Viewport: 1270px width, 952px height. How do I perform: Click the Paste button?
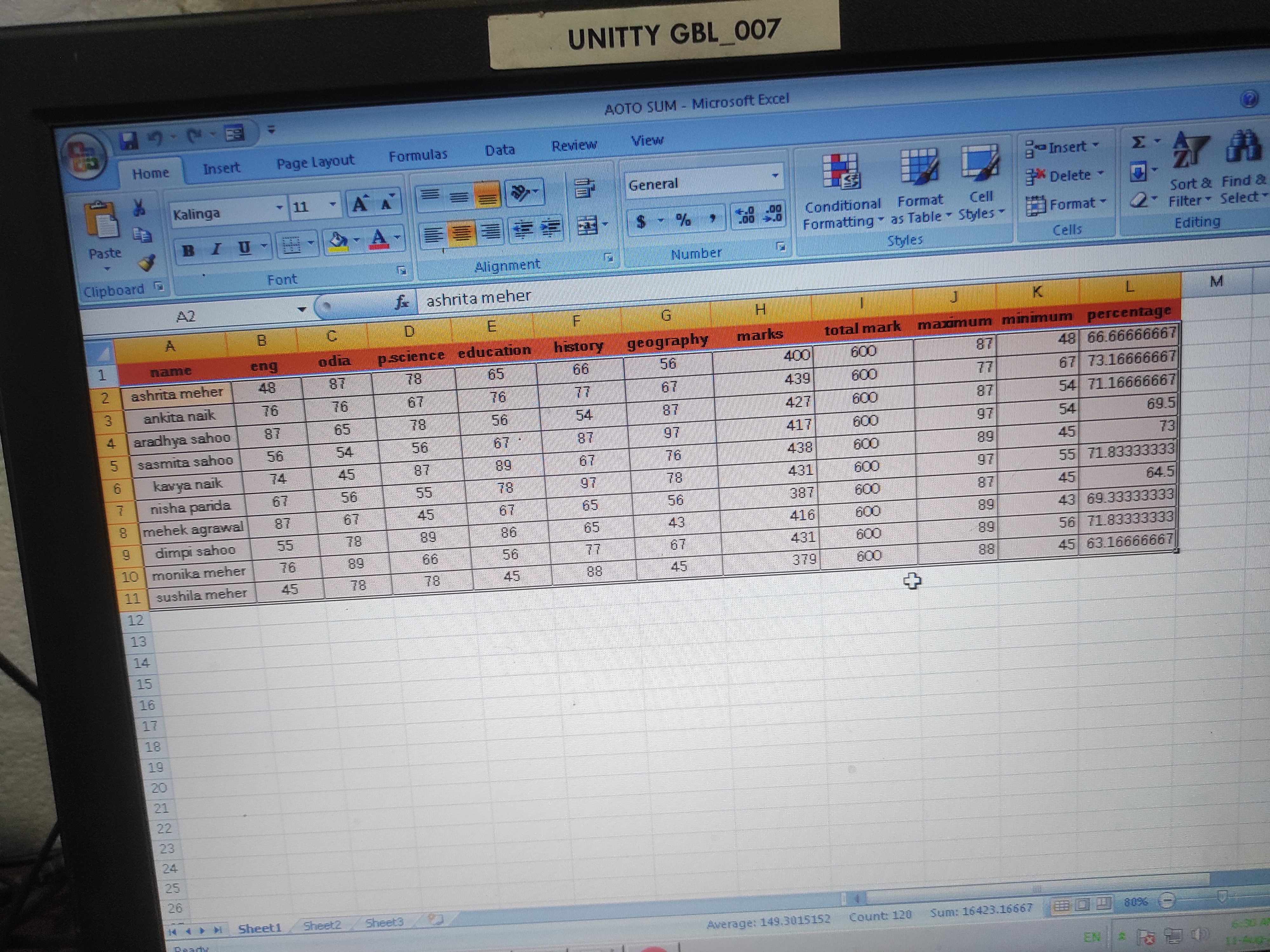pyautogui.click(x=104, y=229)
